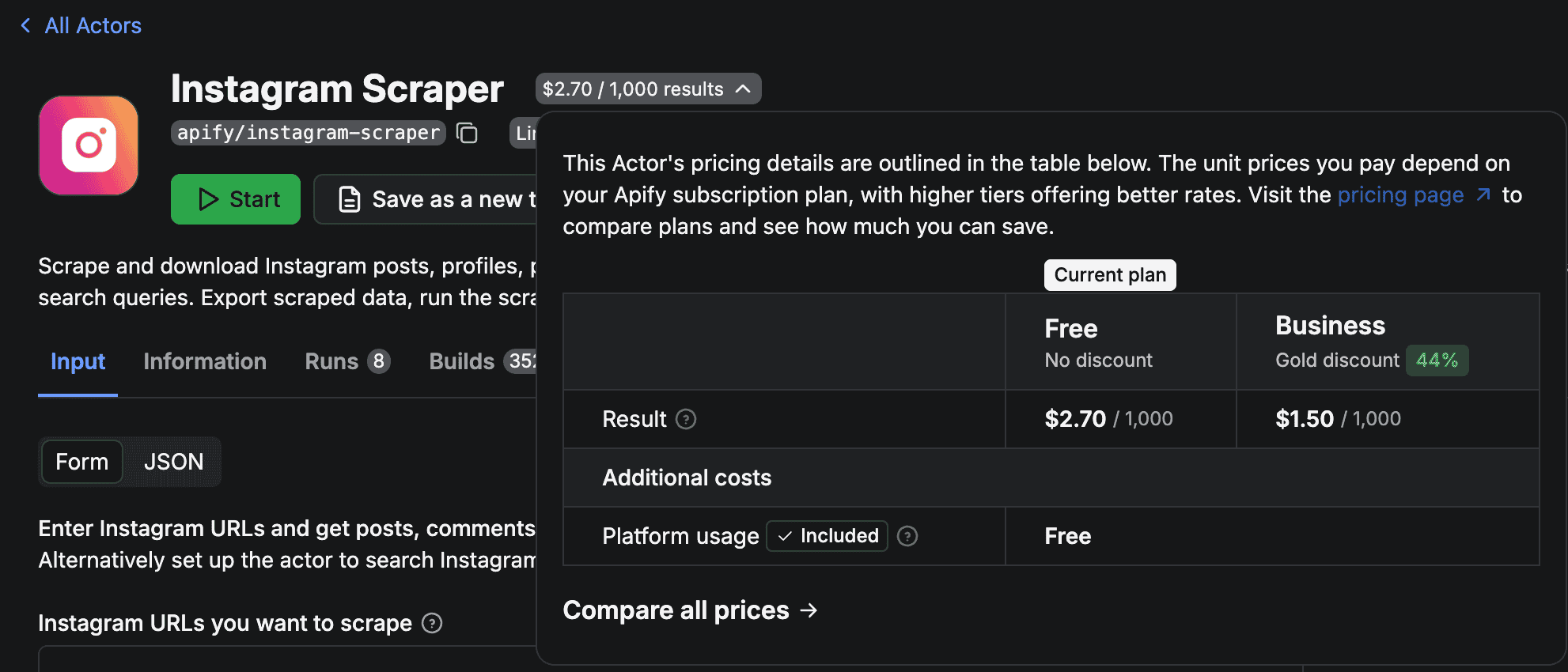This screenshot has height=672, width=1568.
Task: Collapse the $2.70 / 1,000 results pricing dropdown
Action: pyautogui.click(x=648, y=89)
